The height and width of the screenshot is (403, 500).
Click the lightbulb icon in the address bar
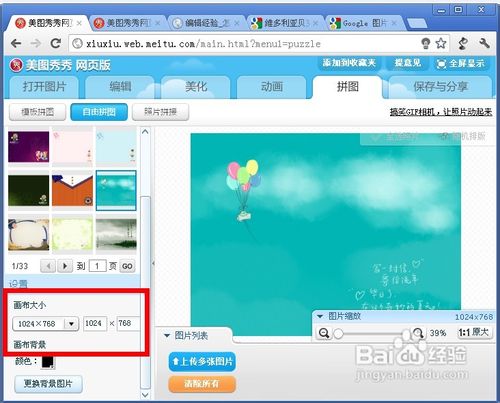click(426, 43)
